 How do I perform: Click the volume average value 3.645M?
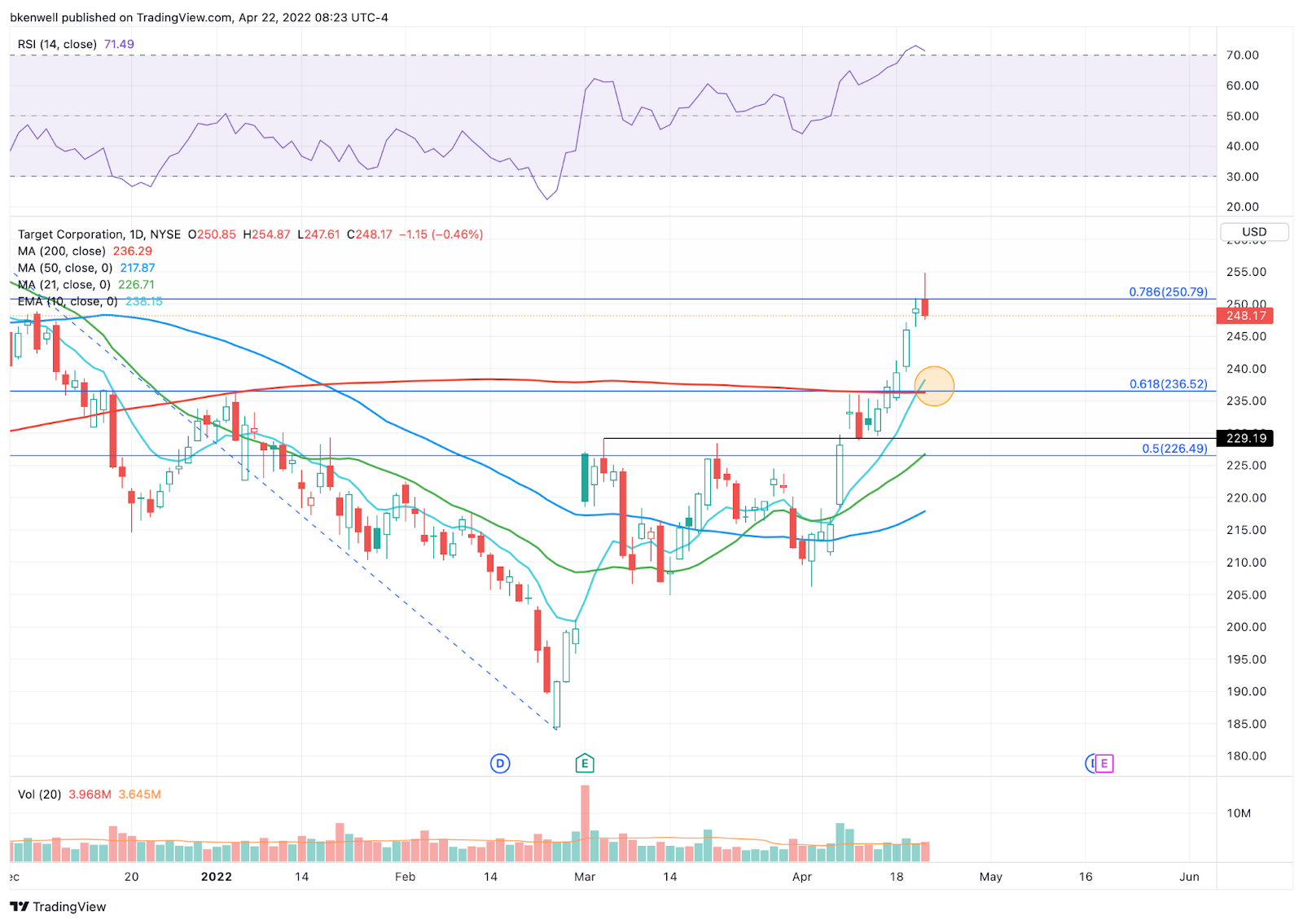(x=139, y=795)
